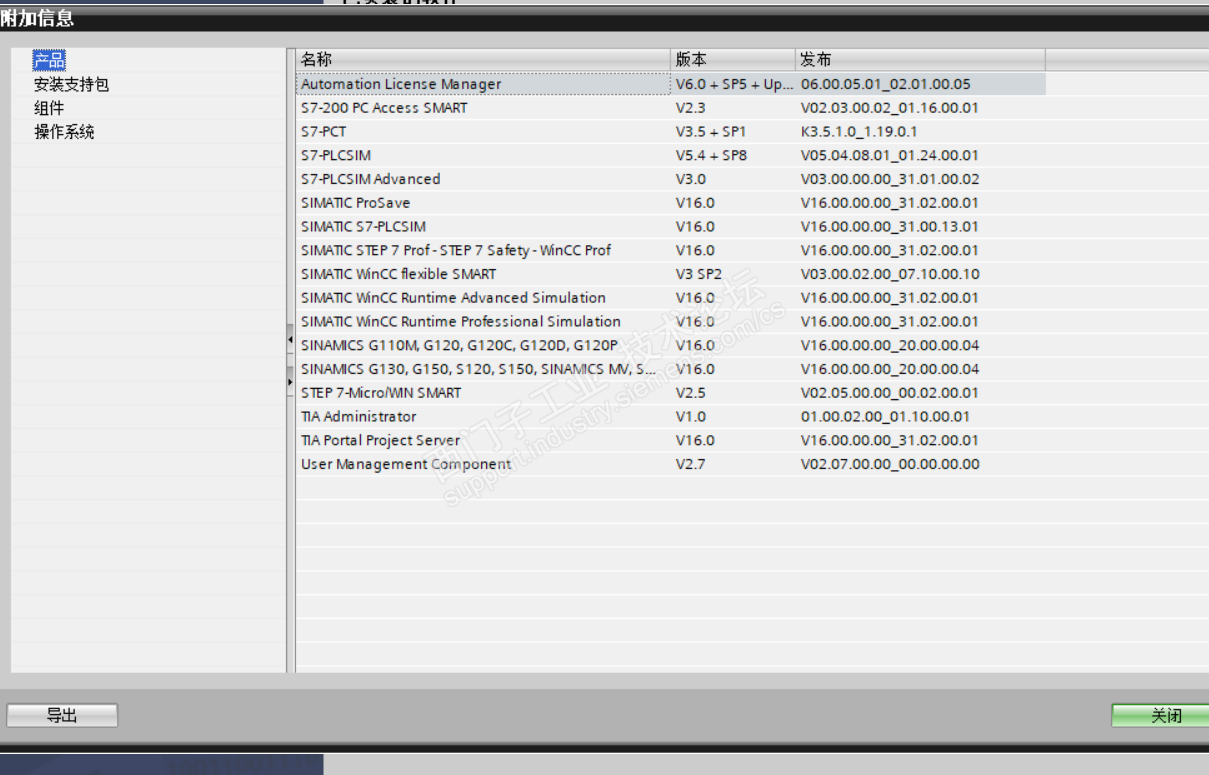Viewport: 1209px width, 775px height.
Task: Select SIMATIC STEP 7 Prof - Safety - WinCC Prof
Action: coord(671,250)
